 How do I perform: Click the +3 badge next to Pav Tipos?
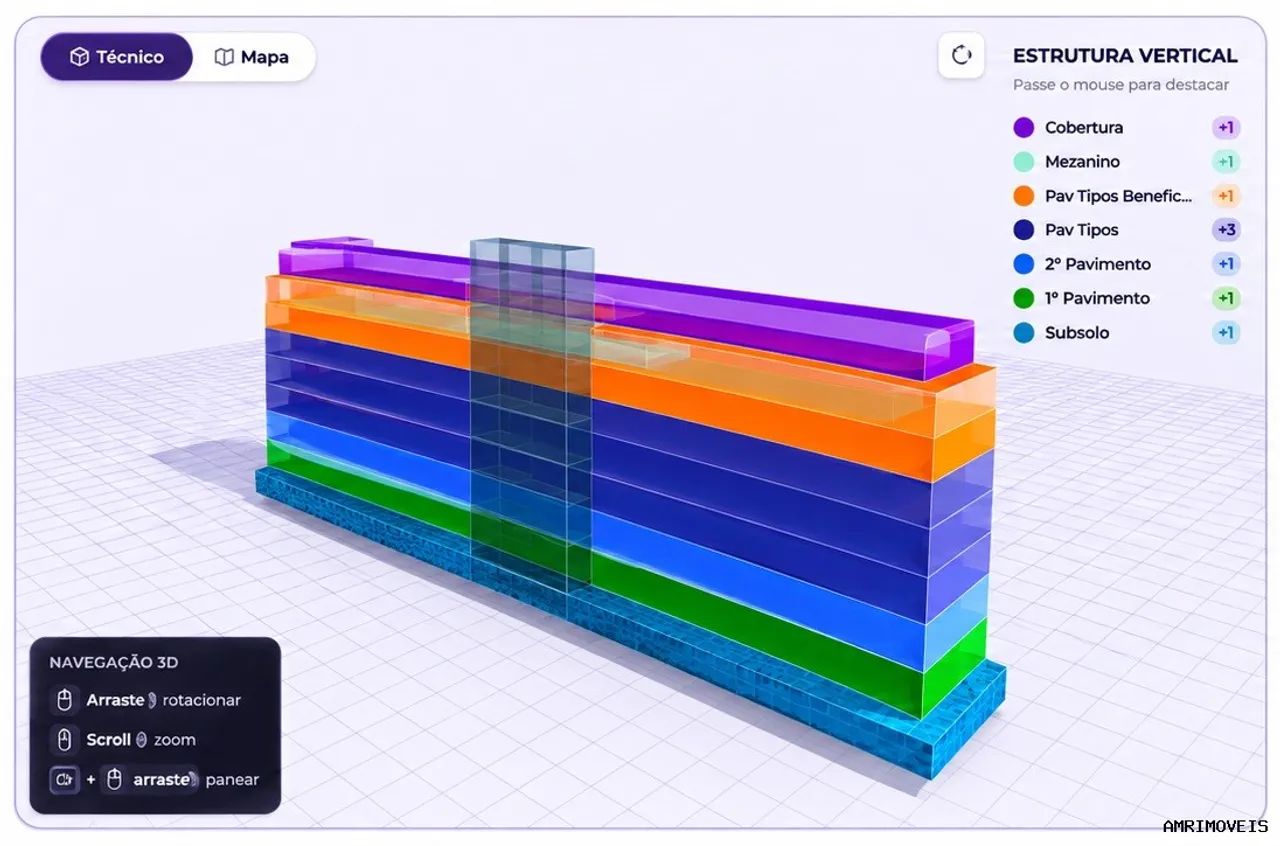1226,230
